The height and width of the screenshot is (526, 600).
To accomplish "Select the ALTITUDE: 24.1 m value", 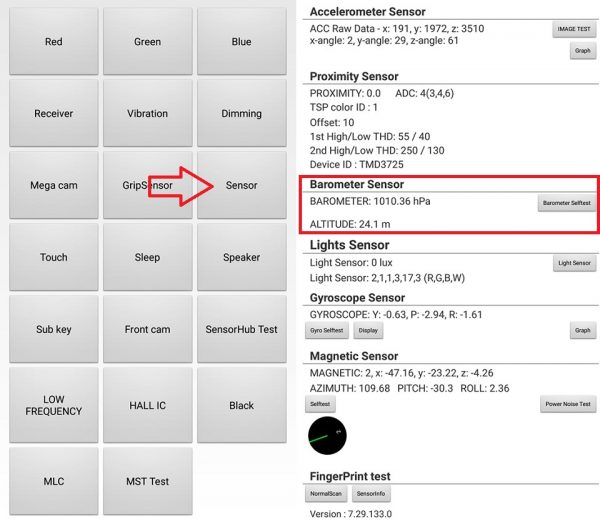I will click(x=350, y=224).
